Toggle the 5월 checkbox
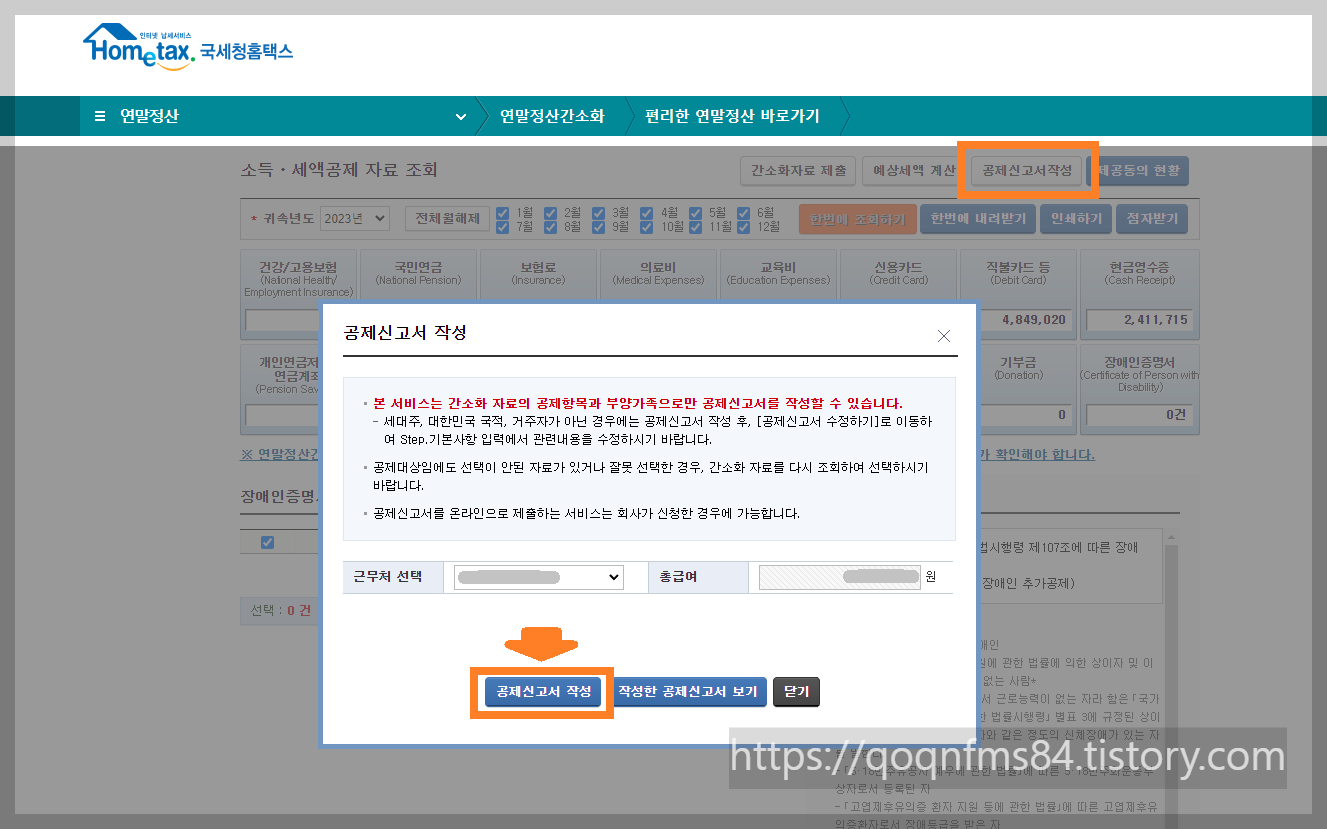The image size is (1327, 829). coord(695,212)
